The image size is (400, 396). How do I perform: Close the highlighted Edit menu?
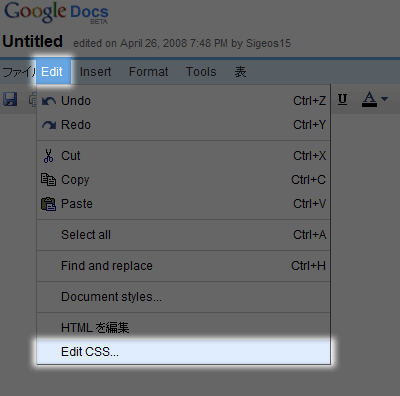click(x=52, y=72)
